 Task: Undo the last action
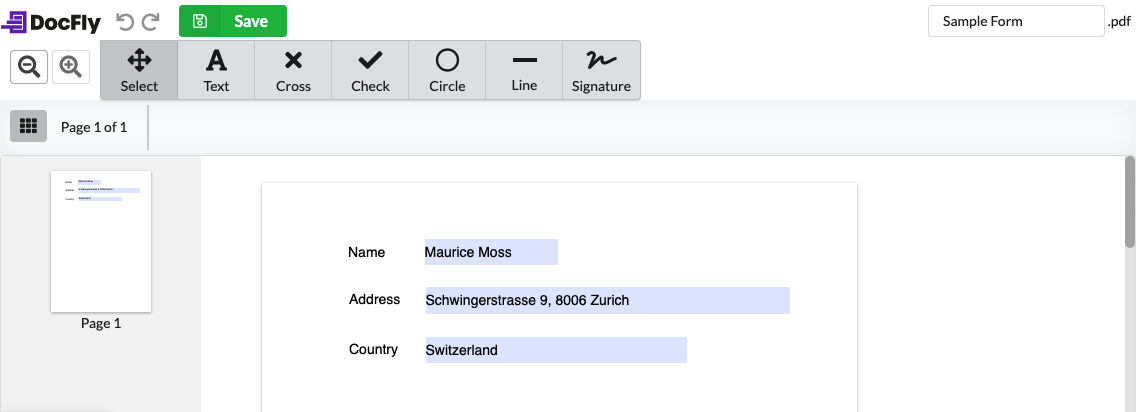click(125, 21)
